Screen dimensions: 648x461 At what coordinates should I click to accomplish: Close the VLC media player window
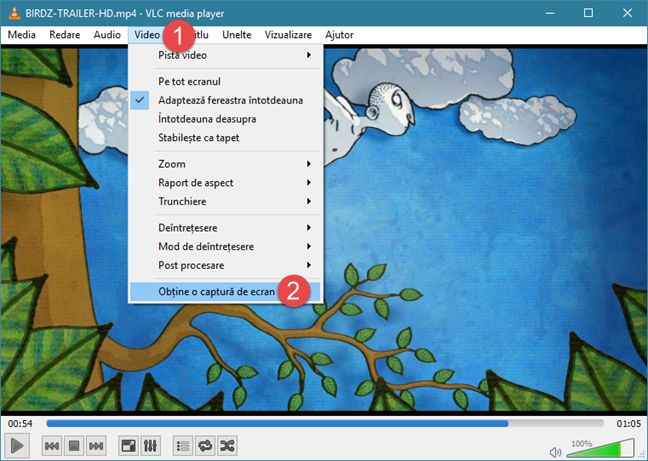pos(627,13)
